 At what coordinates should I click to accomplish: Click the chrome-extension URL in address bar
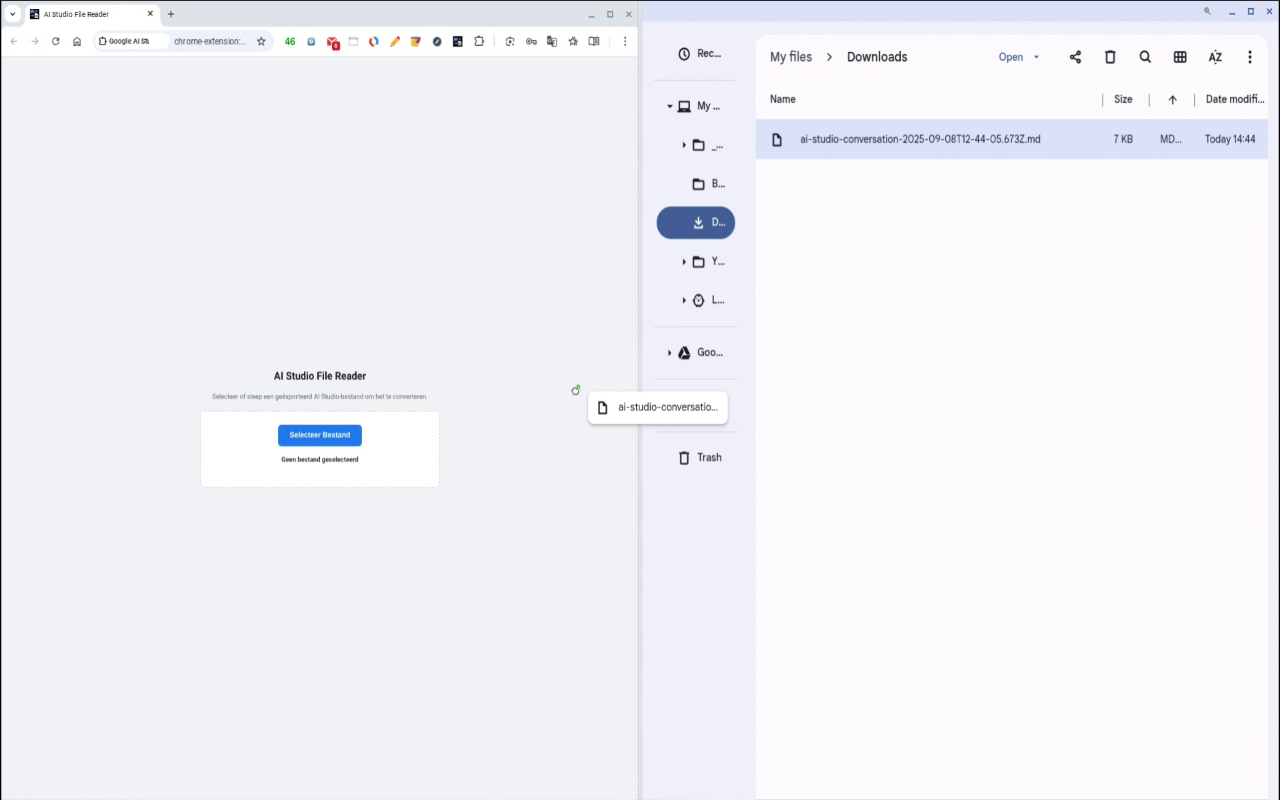pyautogui.click(x=209, y=41)
